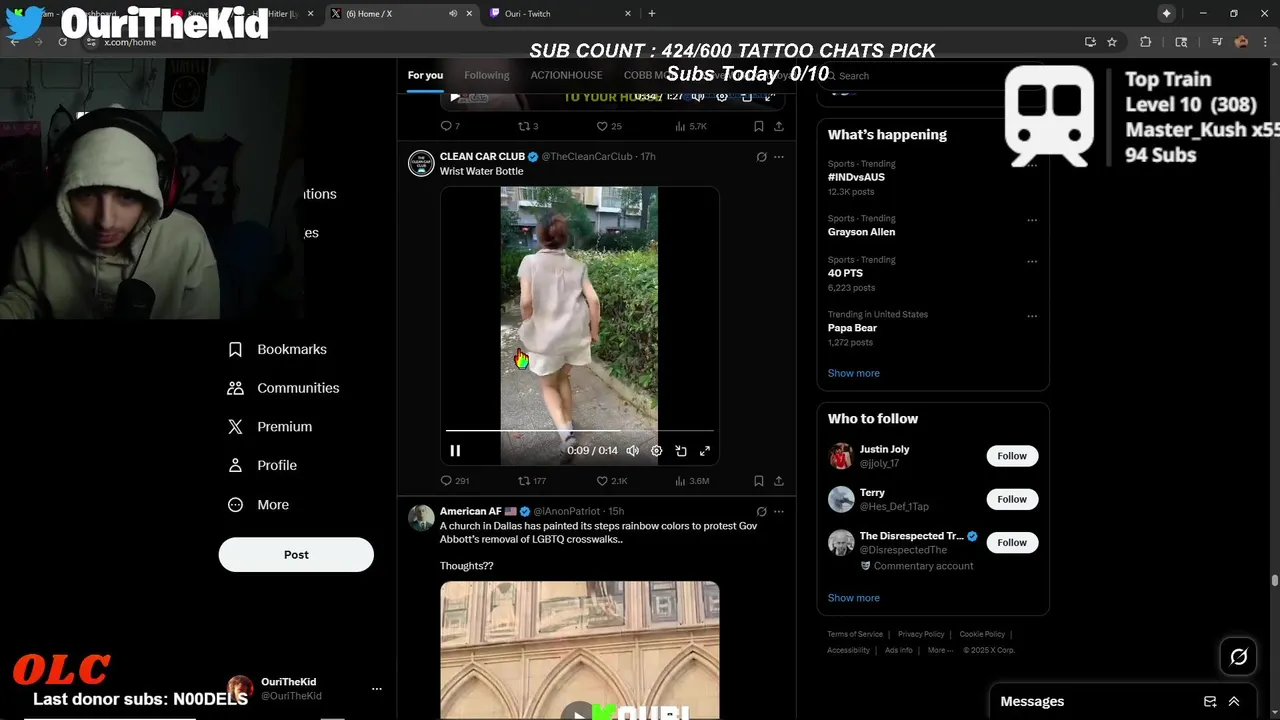Open @TheCleanCarClub handle link

(x=587, y=157)
